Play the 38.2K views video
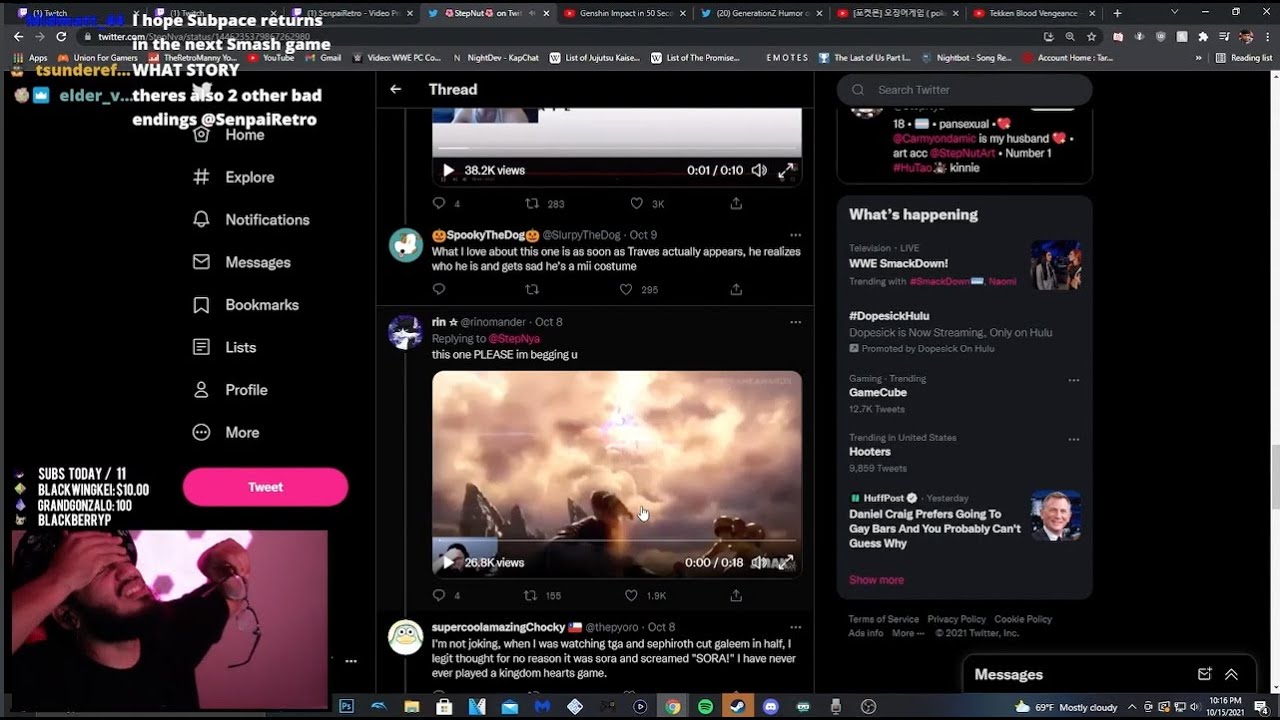 click(448, 170)
